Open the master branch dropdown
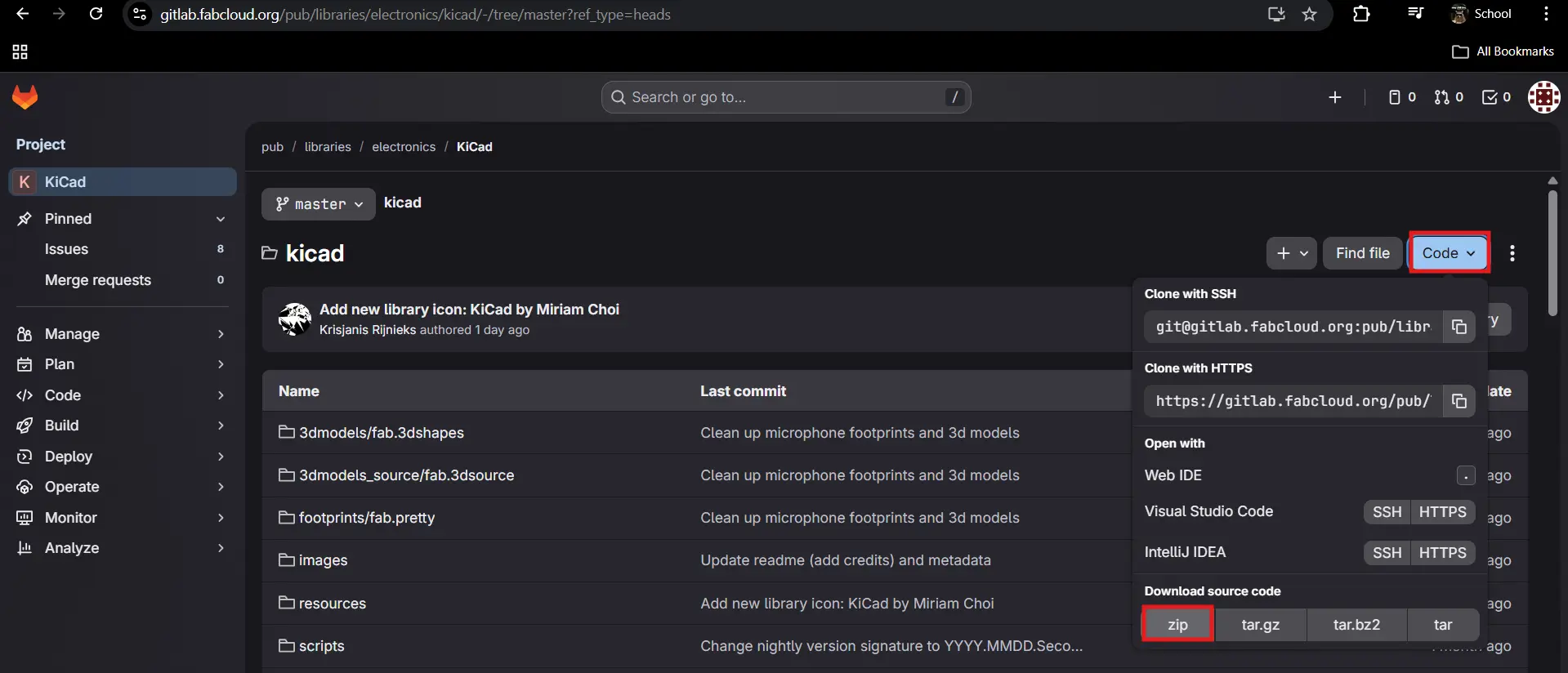This screenshot has width=1568, height=673. 319,204
